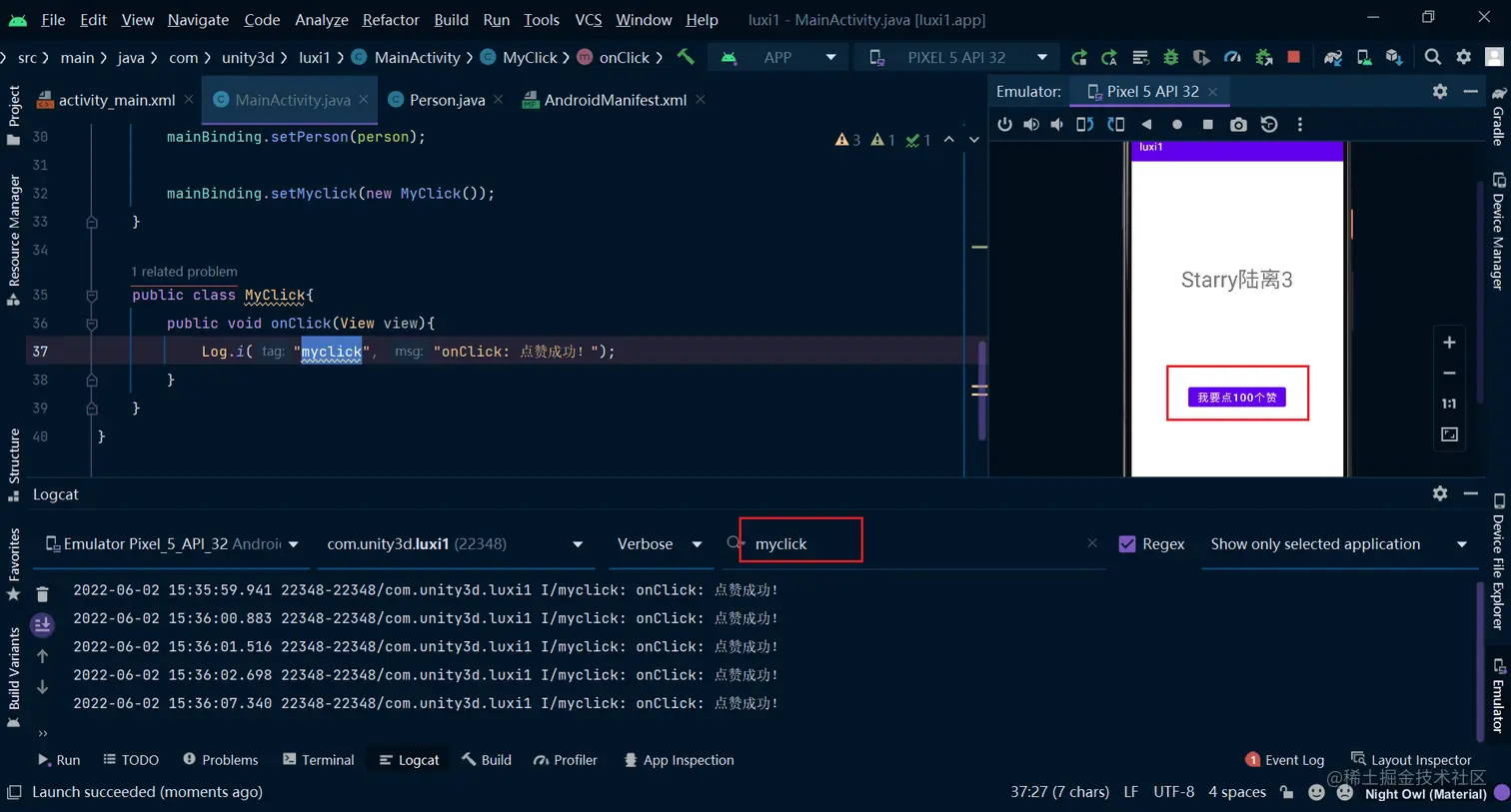Click the myclick logcat search field
The image size is (1511, 812).
(800, 543)
